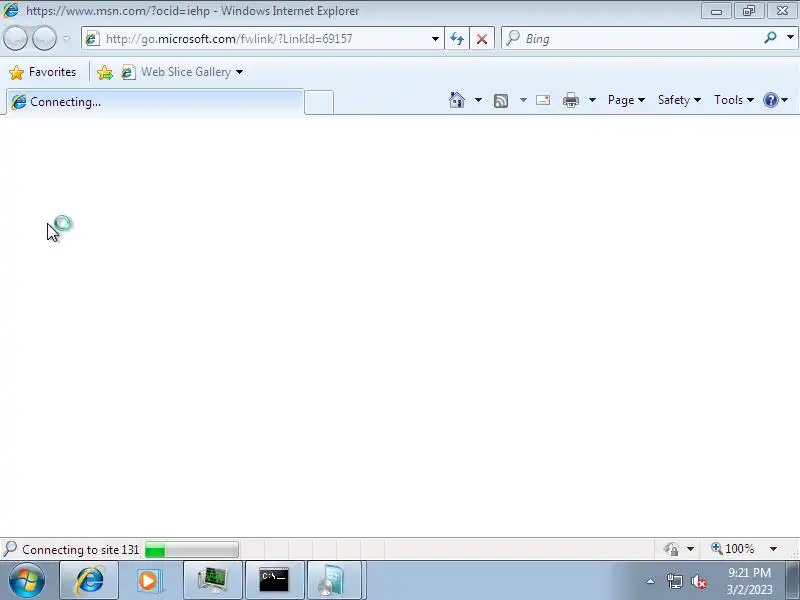Open the Windows Start menu

click(x=26, y=580)
